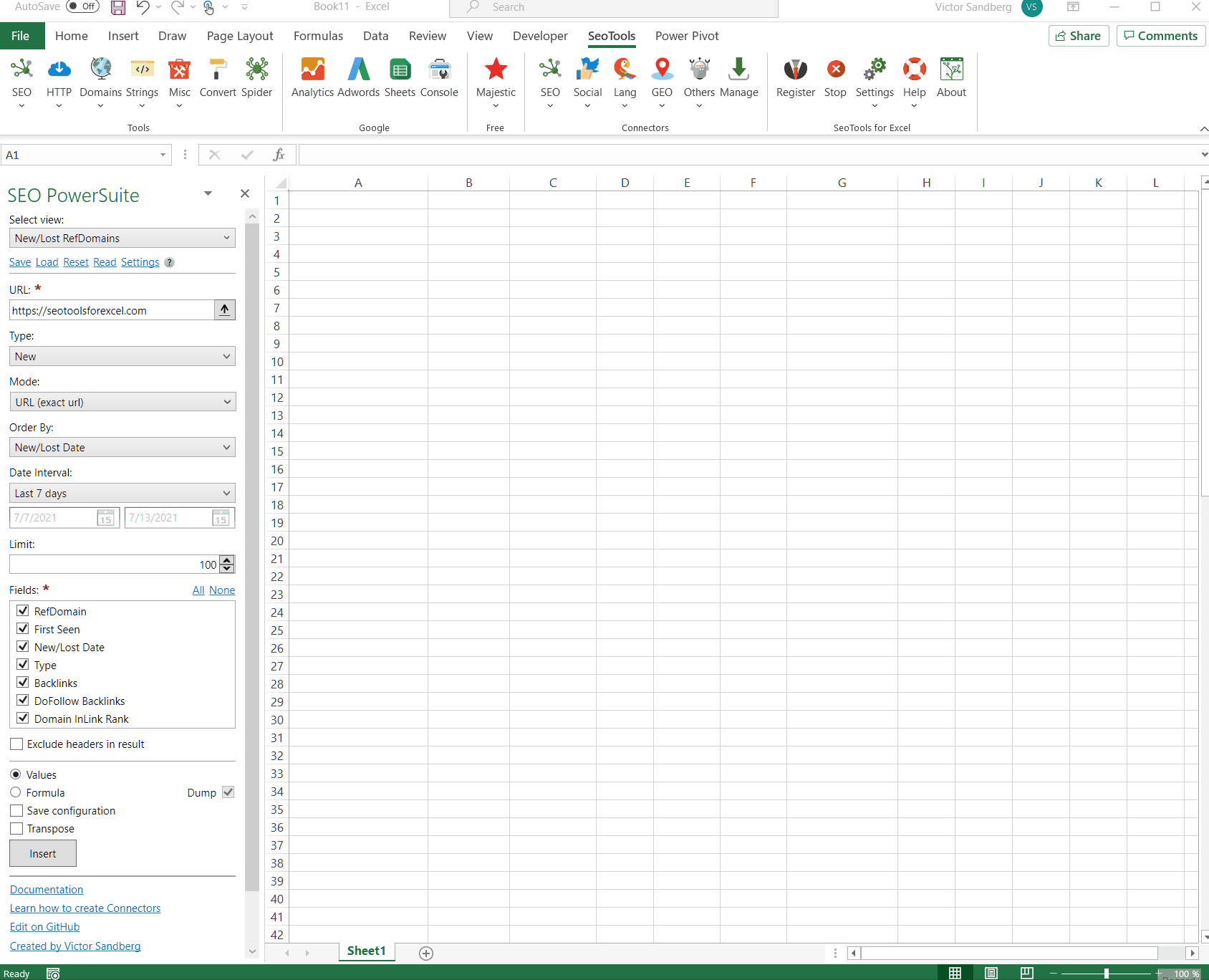Switch to the Data tab
This screenshot has height=980, width=1209.
pyautogui.click(x=375, y=36)
